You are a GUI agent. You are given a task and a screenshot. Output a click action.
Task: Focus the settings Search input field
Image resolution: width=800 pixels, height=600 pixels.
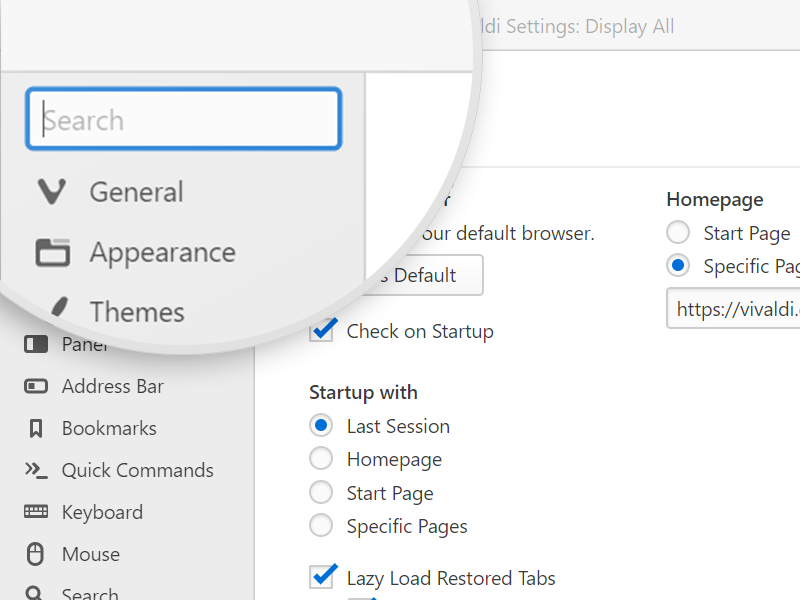[184, 119]
